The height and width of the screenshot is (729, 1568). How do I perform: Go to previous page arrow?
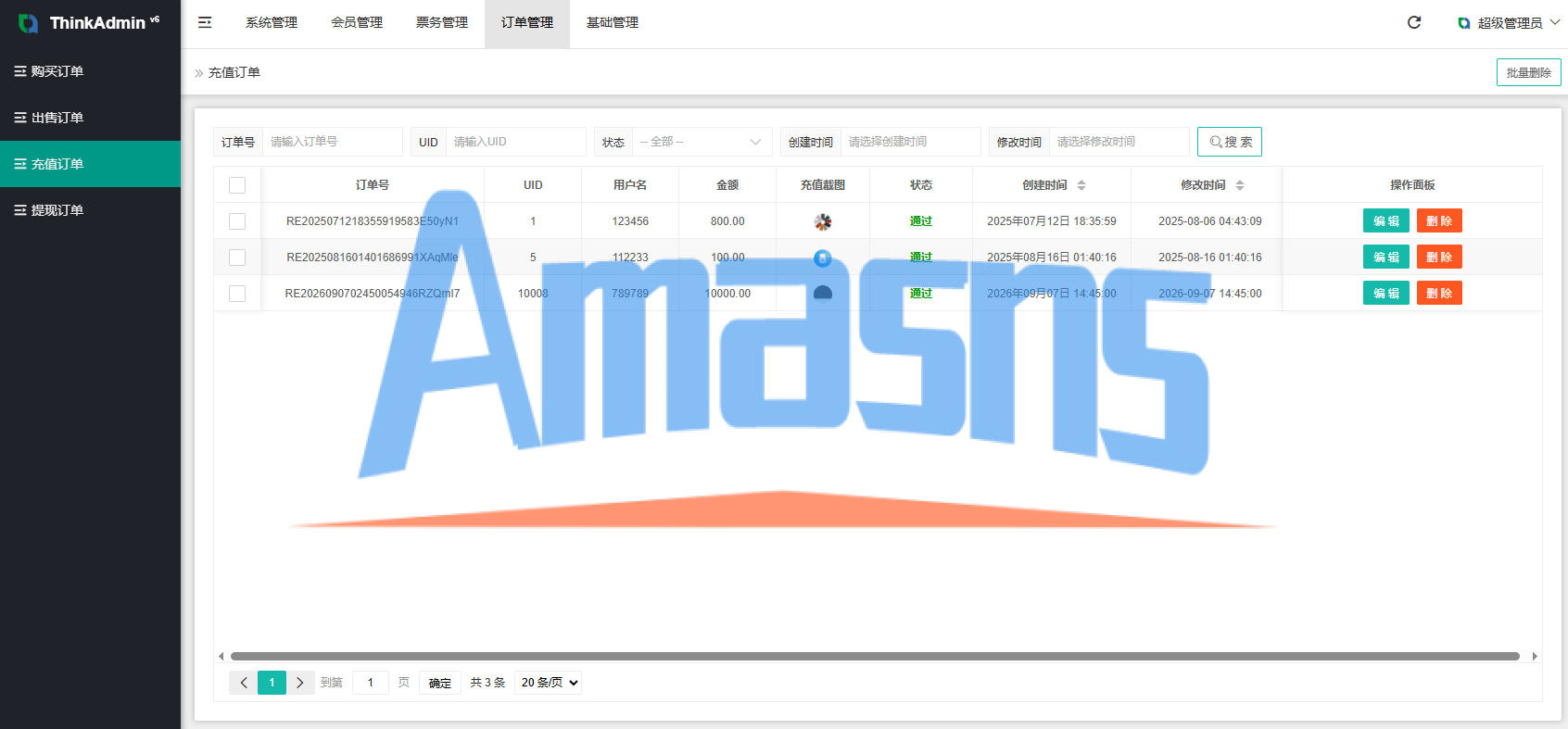point(244,683)
